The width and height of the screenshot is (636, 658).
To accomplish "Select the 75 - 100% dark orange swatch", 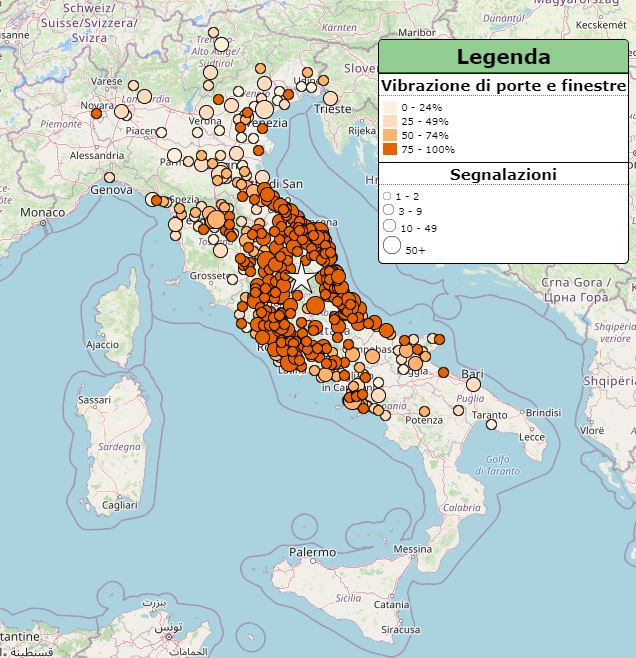I will tap(389, 149).
